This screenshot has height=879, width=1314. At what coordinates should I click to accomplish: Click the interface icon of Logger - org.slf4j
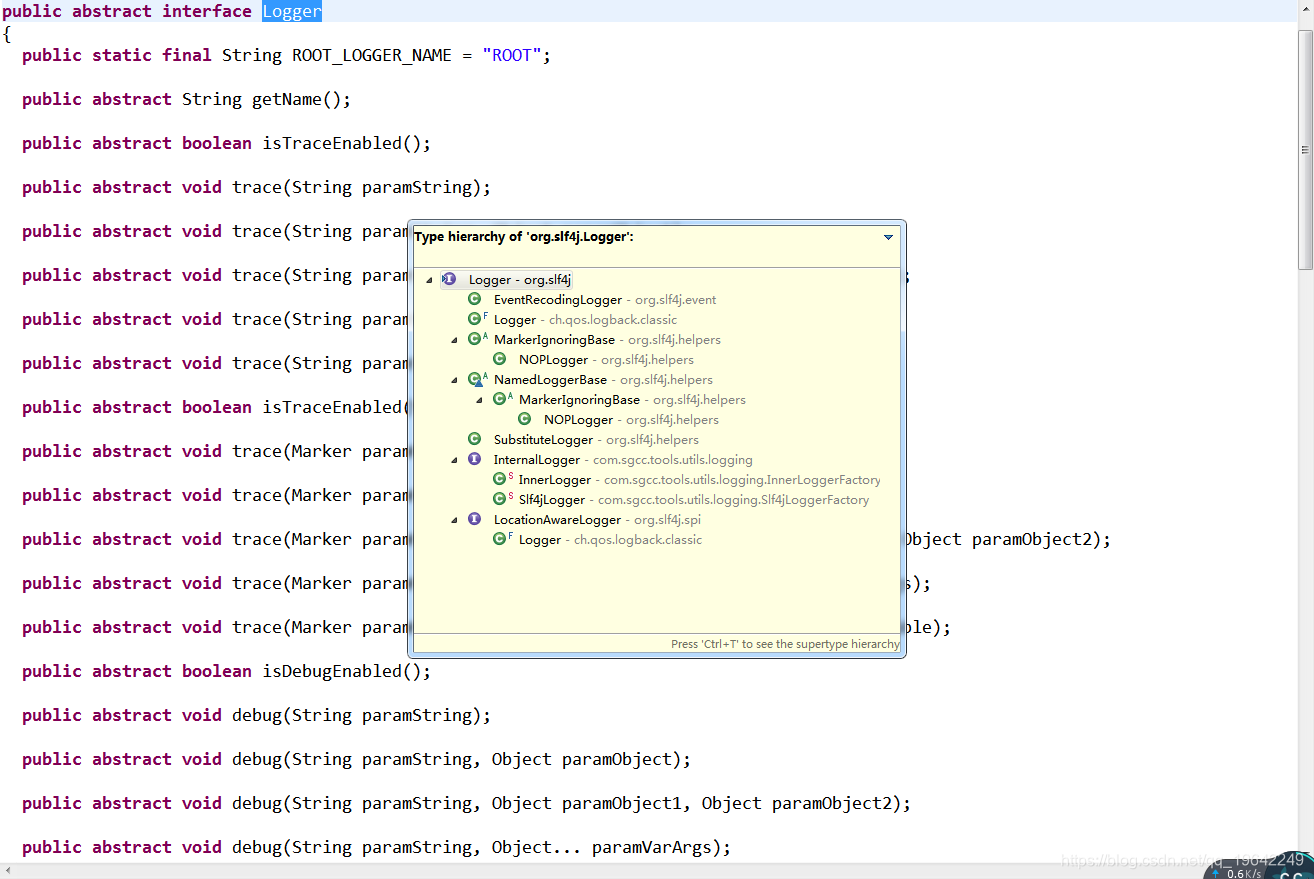[449, 279]
